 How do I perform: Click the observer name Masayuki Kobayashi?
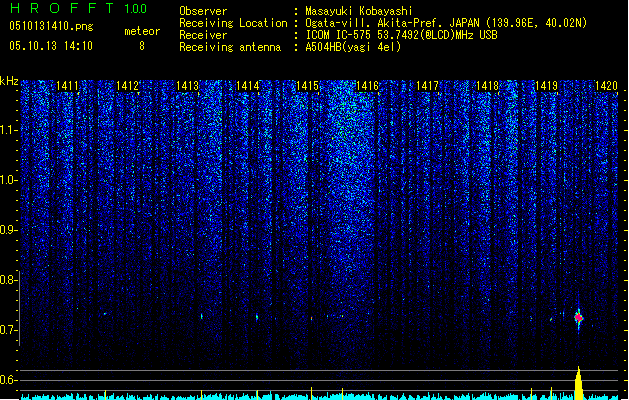[359, 11]
